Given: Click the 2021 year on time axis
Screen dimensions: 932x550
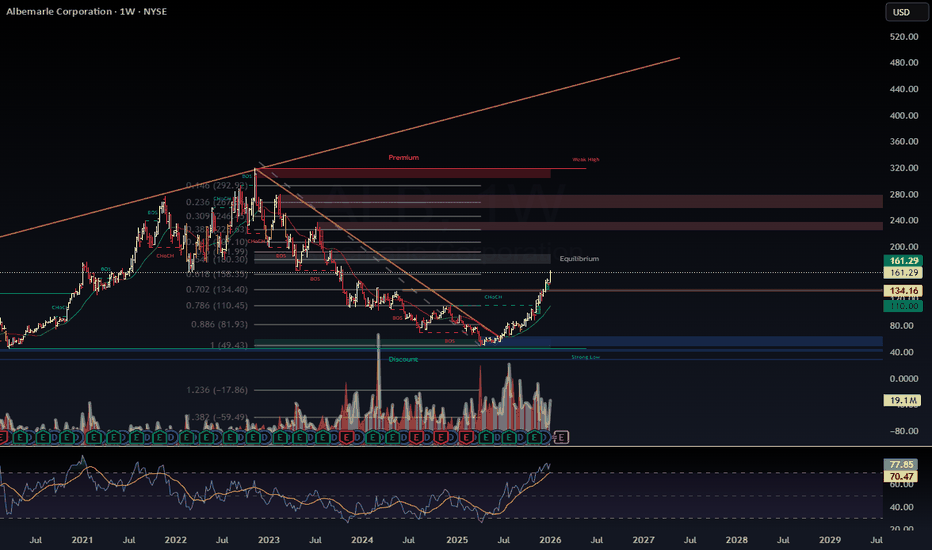Looking at the screenshot, I should coord(82,540).
